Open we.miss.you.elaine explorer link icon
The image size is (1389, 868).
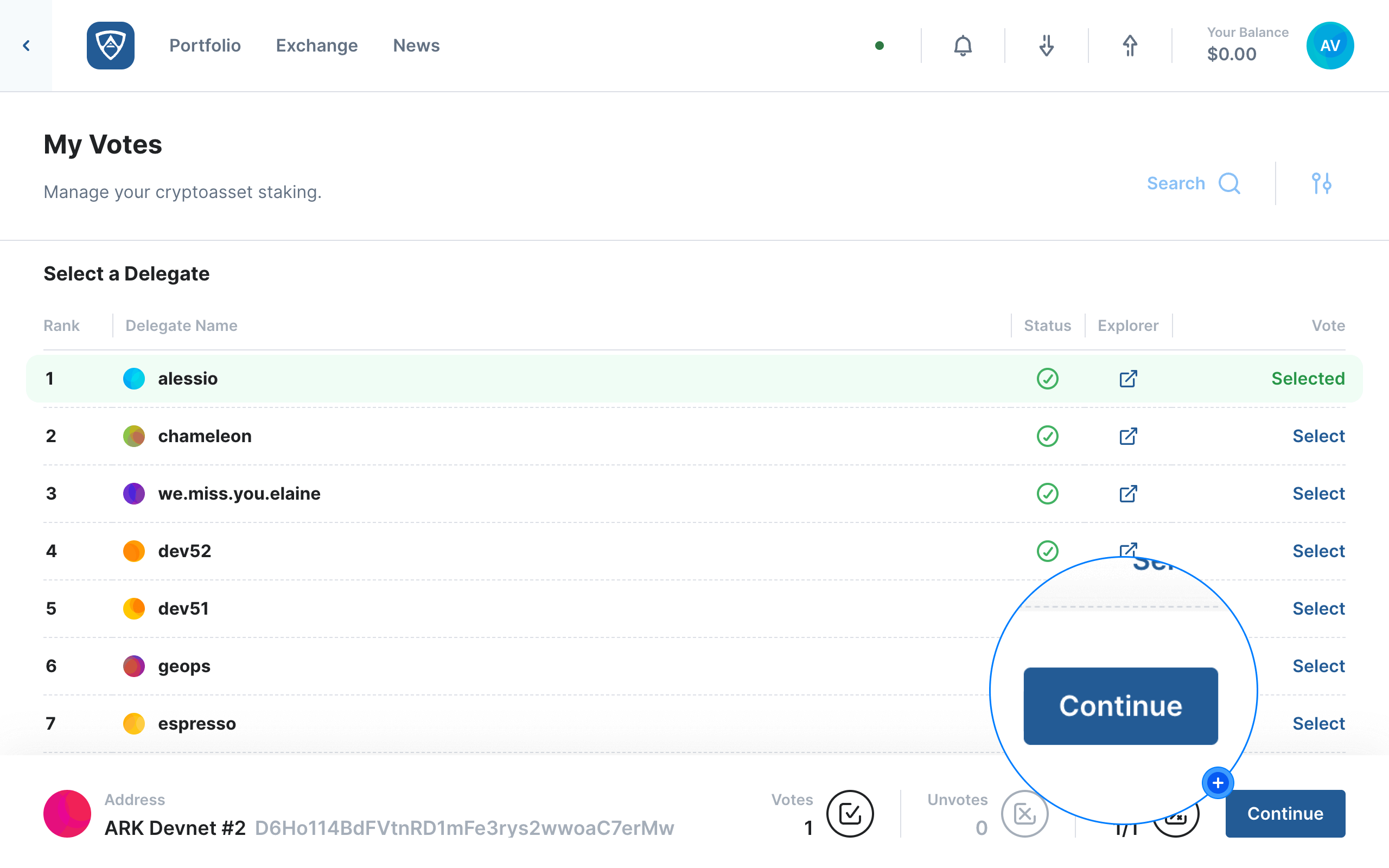[x=1128, y=493]
